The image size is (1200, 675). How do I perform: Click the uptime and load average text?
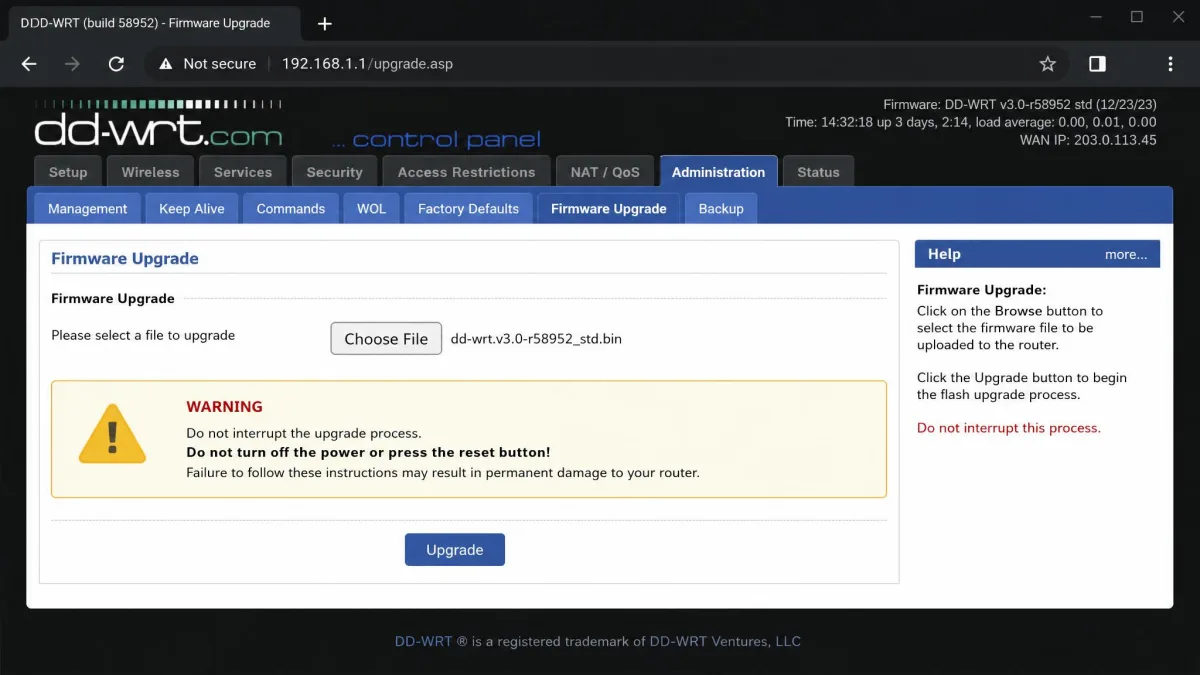(971, 122)
